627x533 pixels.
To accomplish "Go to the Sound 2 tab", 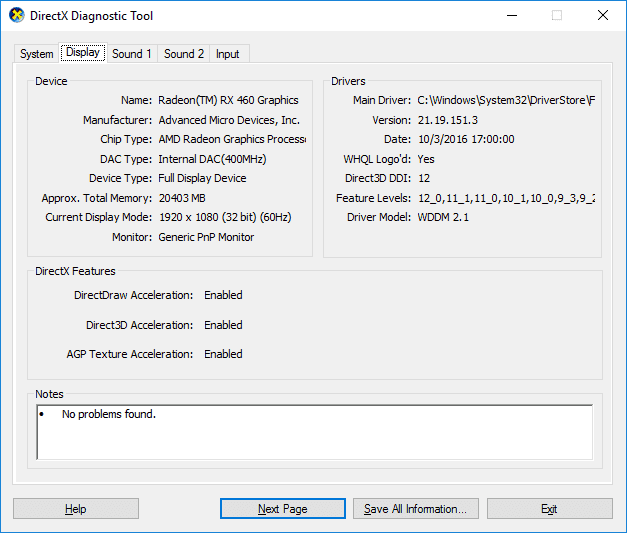I will click(x=184, y=54).
